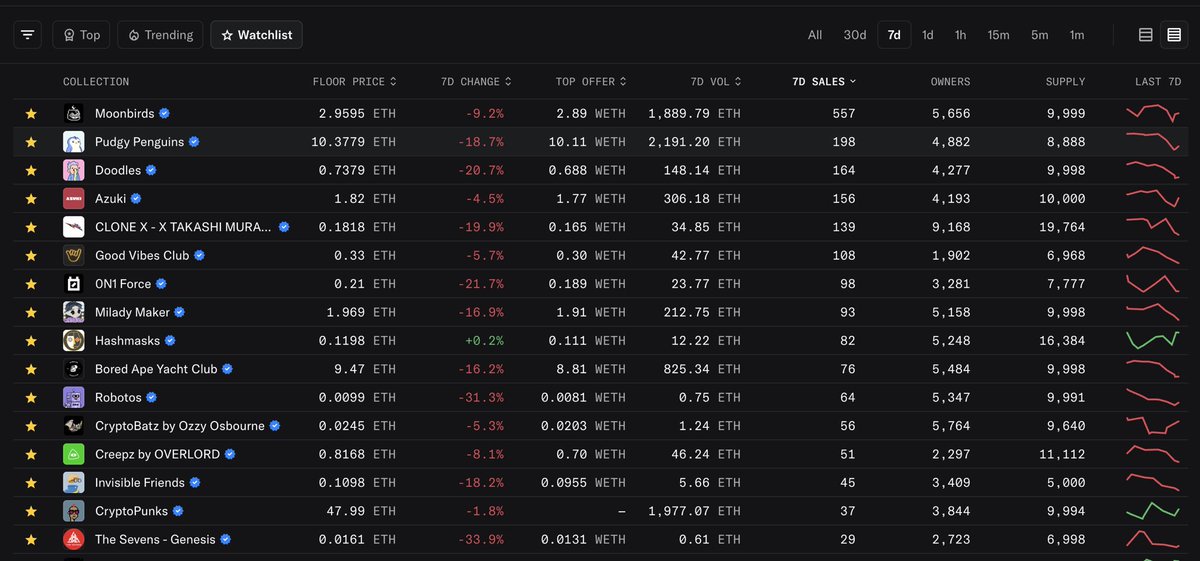Viewport: 1200px width, 561px height.
Task: Click CryptoPunks verified badge
Action: [x=178, y=511]
